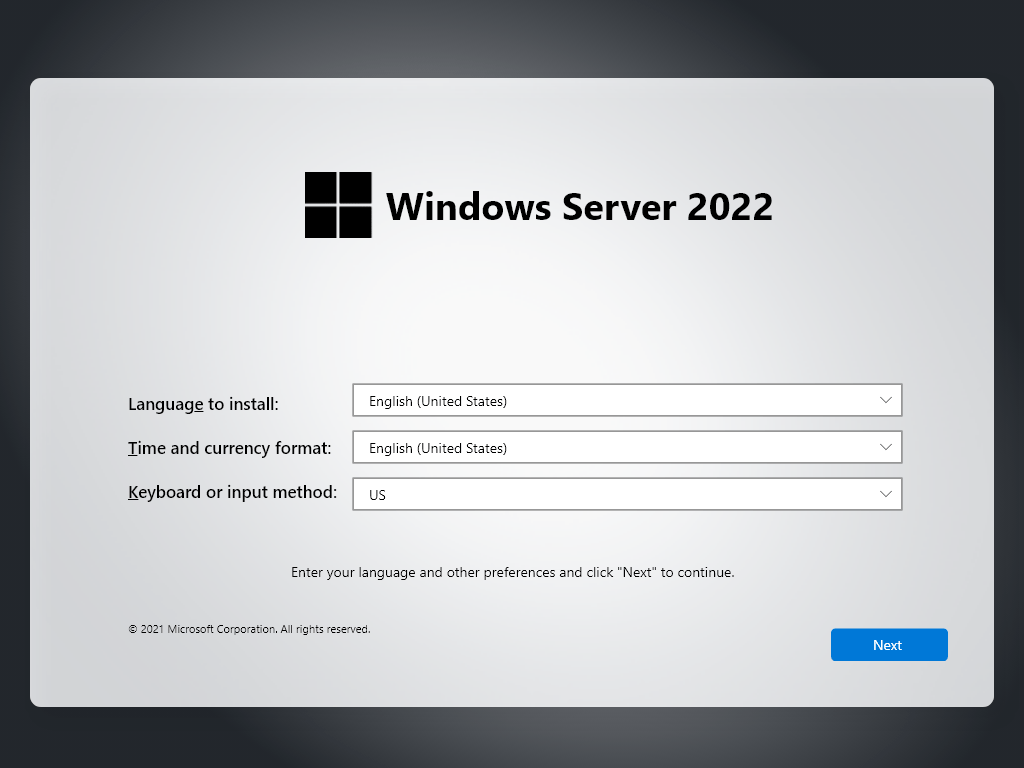Screen dimensions: 1024x768
Task: Click the instruction text about entering preferences
Action: tap(512, 572)
